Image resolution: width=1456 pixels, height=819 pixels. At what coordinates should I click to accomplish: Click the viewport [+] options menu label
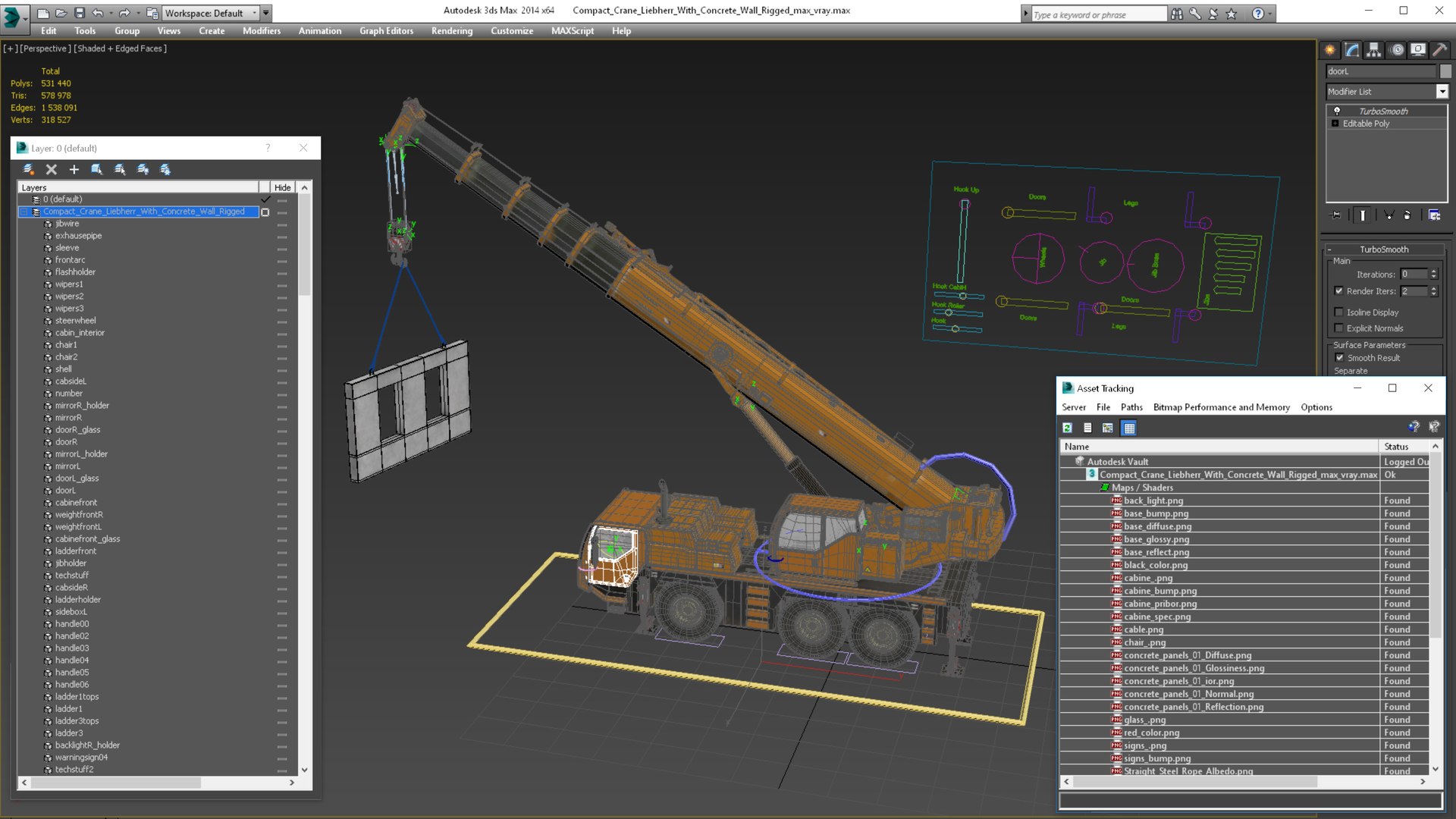click(x=10, y=49)
